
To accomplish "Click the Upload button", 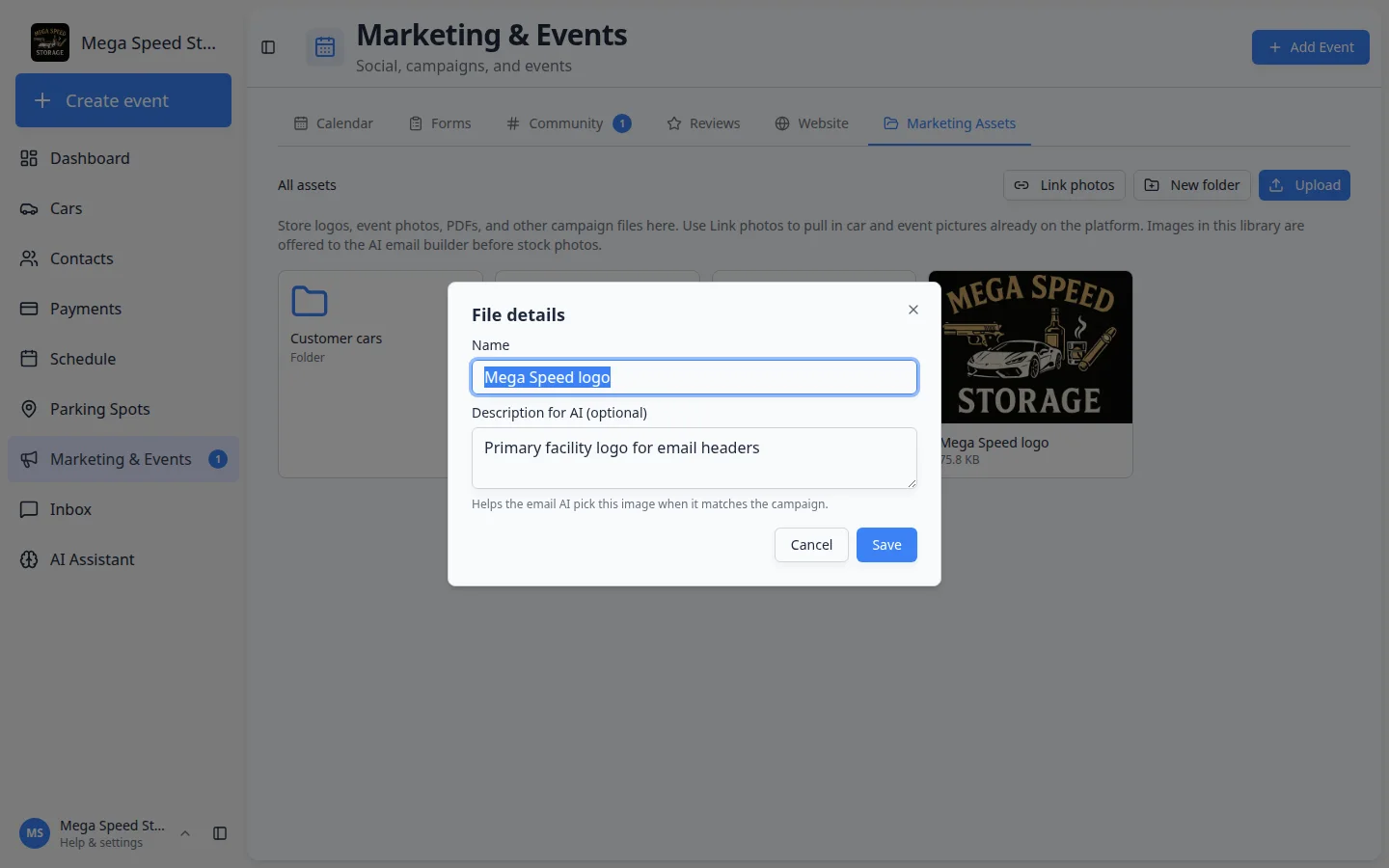I will click(1304, 185).
